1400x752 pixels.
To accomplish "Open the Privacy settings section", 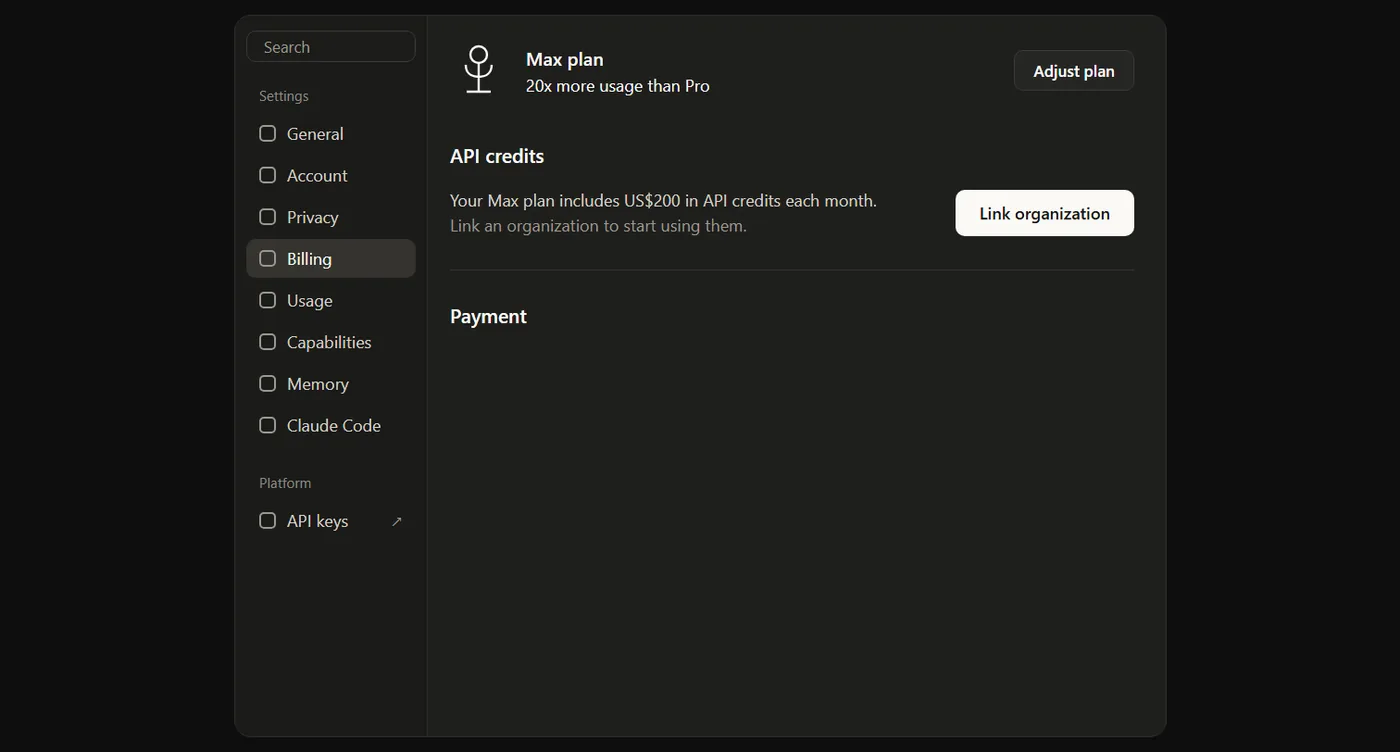I will pyautogui.click(x=331, y=217).
